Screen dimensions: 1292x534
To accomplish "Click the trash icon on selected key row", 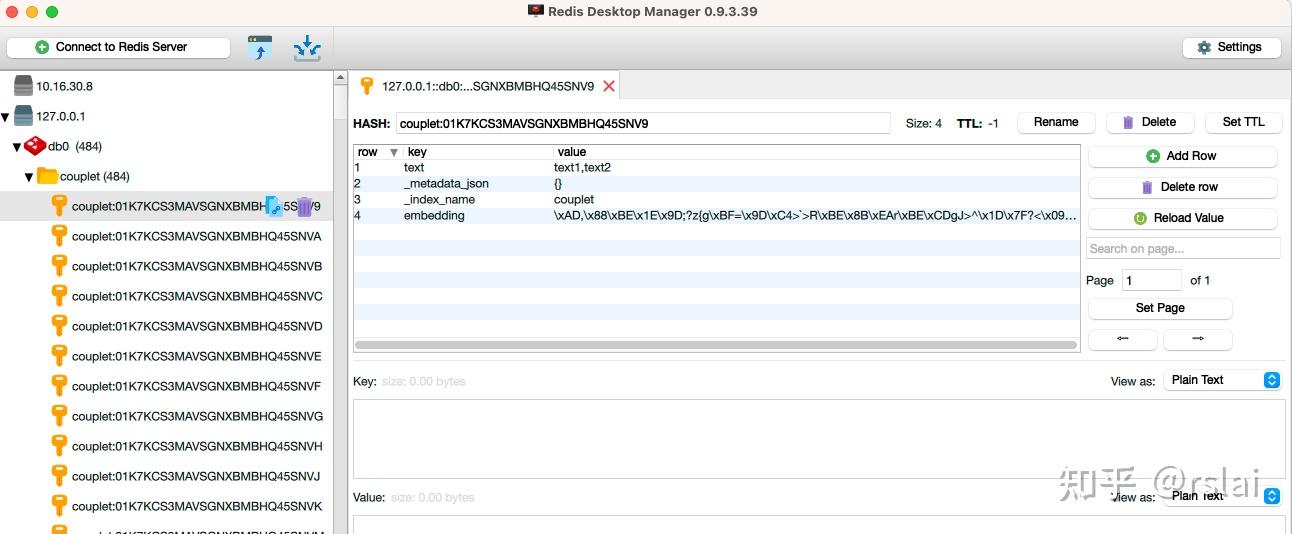I will (x=304, y=207).
